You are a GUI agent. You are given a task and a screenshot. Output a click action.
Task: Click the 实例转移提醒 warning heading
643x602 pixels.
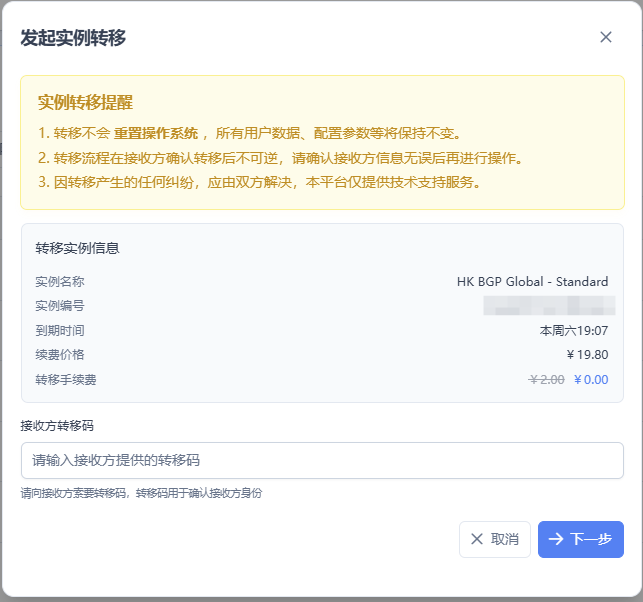coord(85,103)
